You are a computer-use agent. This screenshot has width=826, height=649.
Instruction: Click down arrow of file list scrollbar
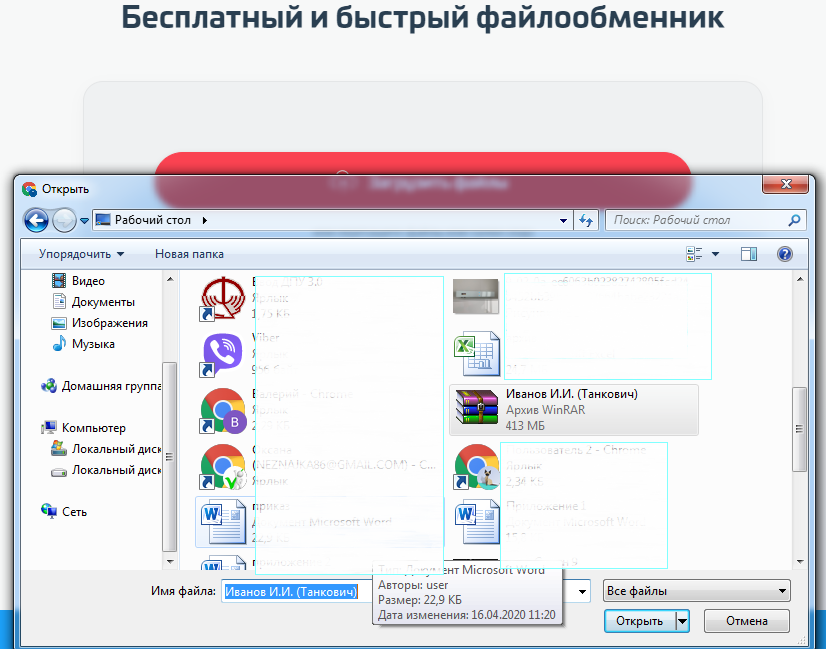pyautogui.click(x=800, y=562)
